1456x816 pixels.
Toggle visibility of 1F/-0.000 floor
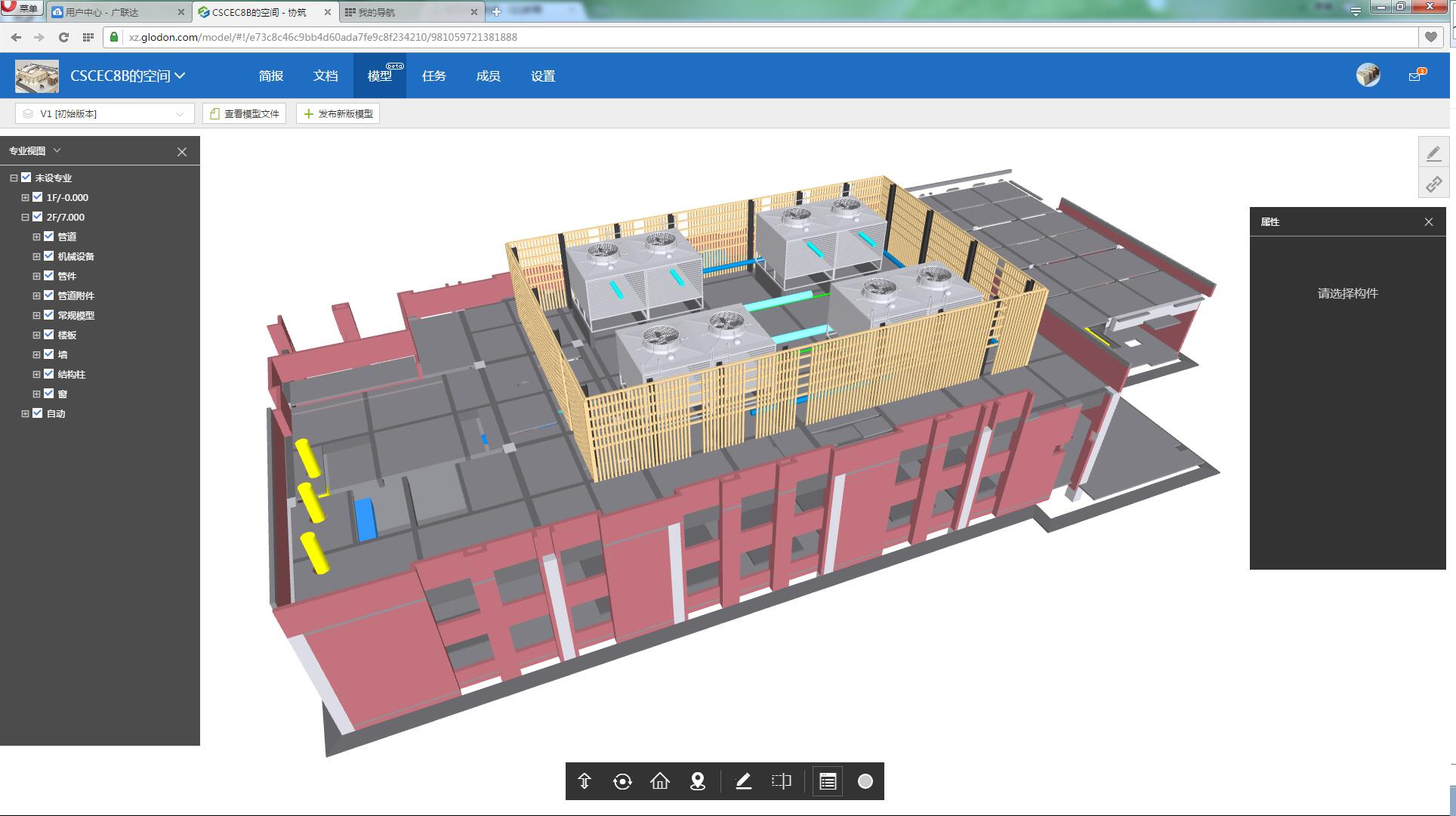pos(38,197)
